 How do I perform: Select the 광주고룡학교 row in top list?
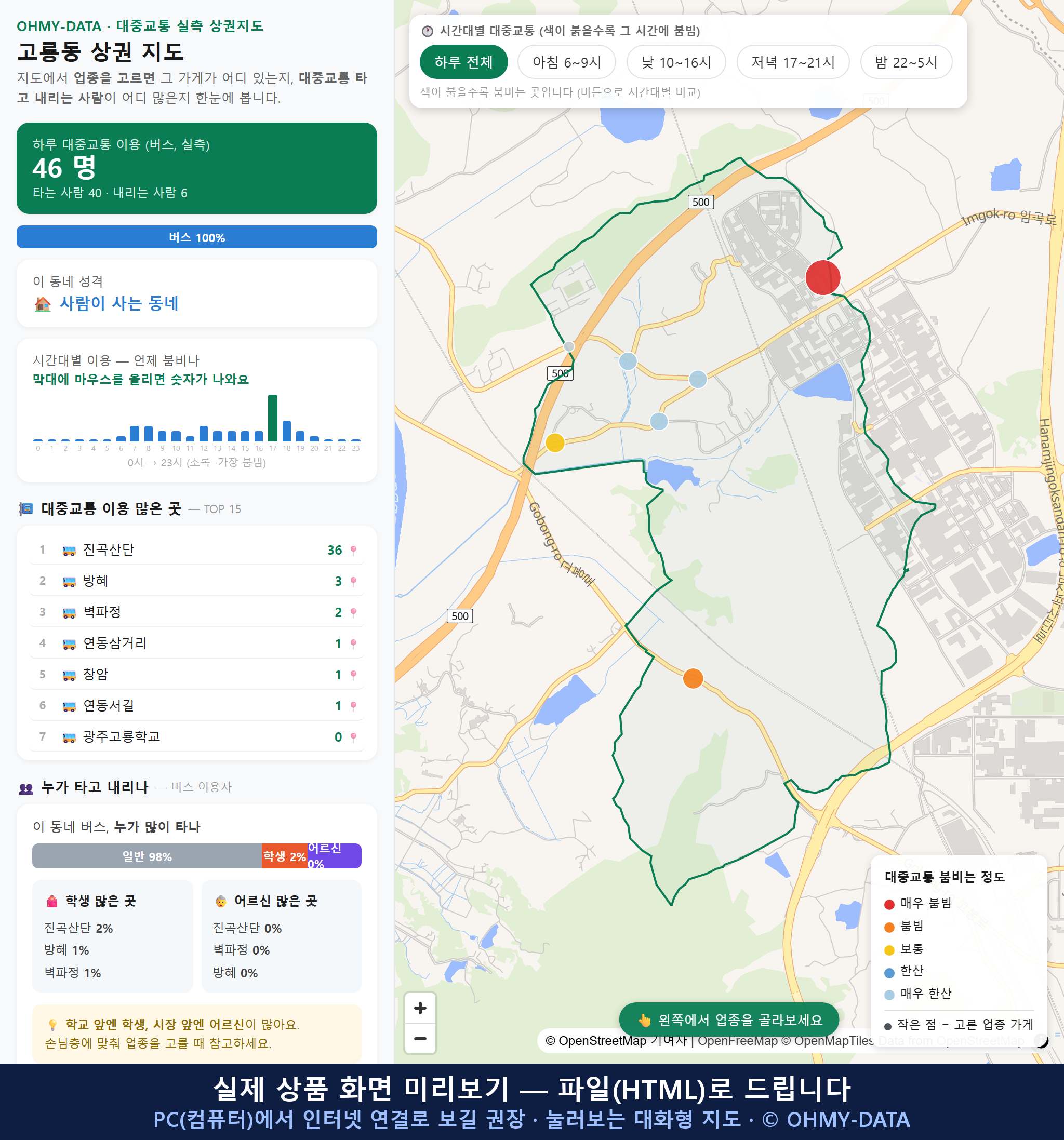(x=197, y=737)
